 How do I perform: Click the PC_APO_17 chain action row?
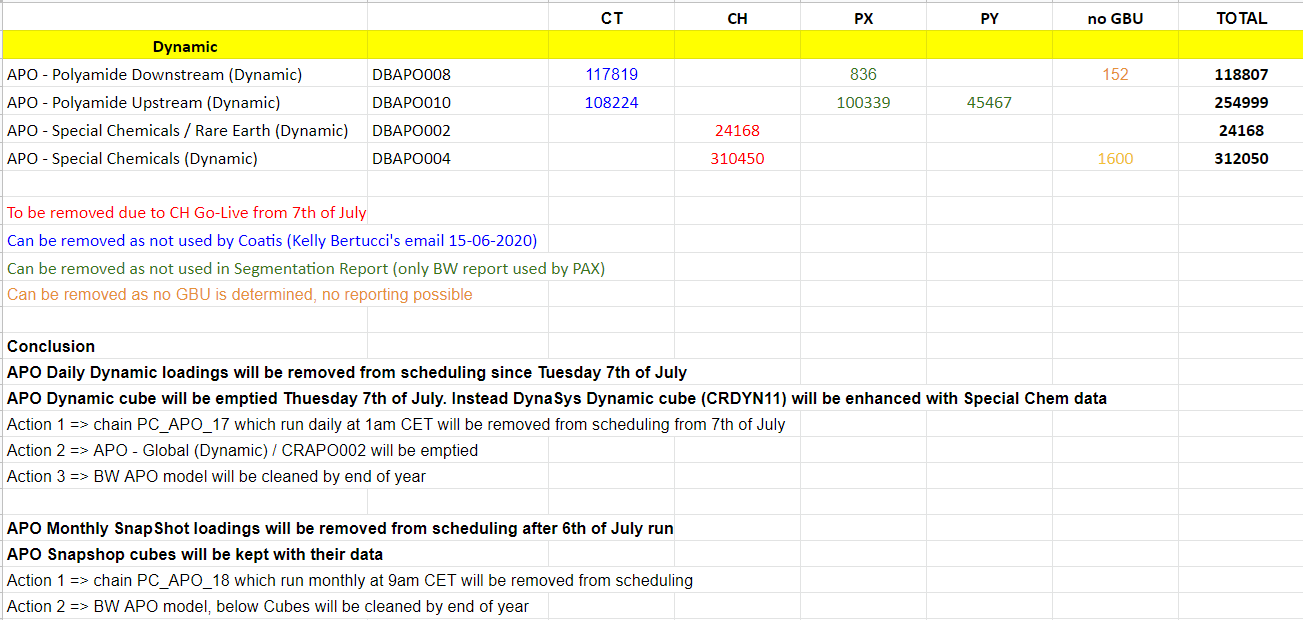click(x=396, y=424)
